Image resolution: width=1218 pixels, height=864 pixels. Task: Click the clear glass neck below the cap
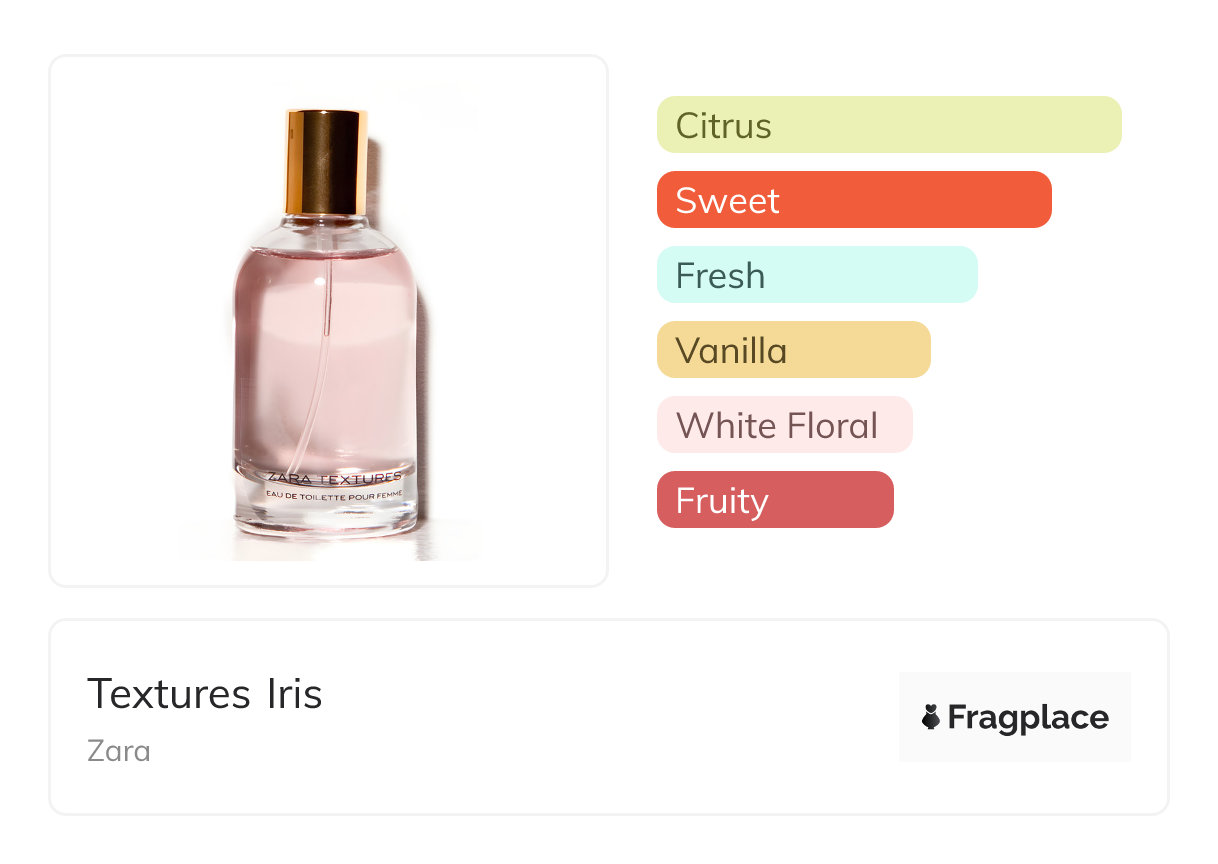pos(327,227)
